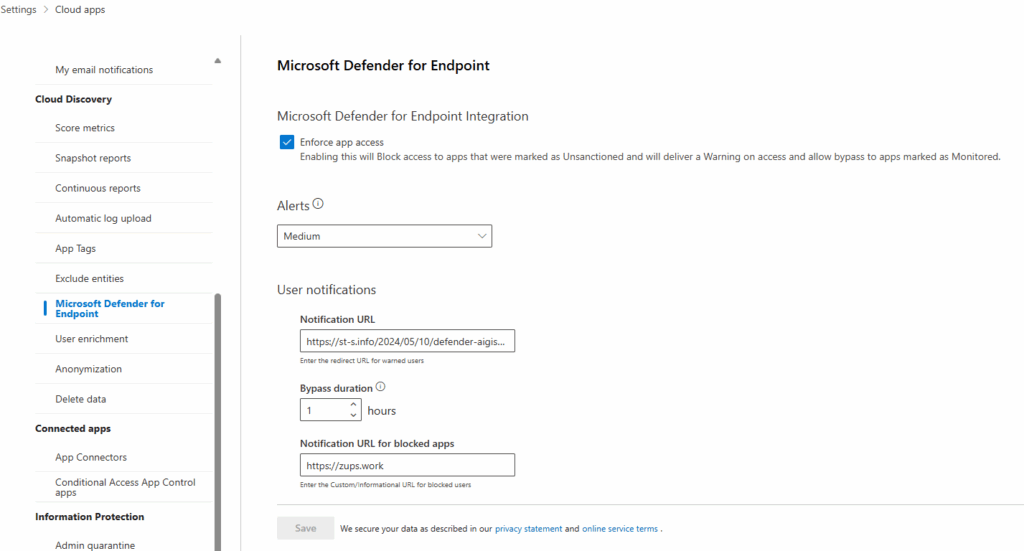Screen dimensions: 1024x551
Task: Click the Connected apps section heading
Action: pyautogui.click(x=72, y=428)
